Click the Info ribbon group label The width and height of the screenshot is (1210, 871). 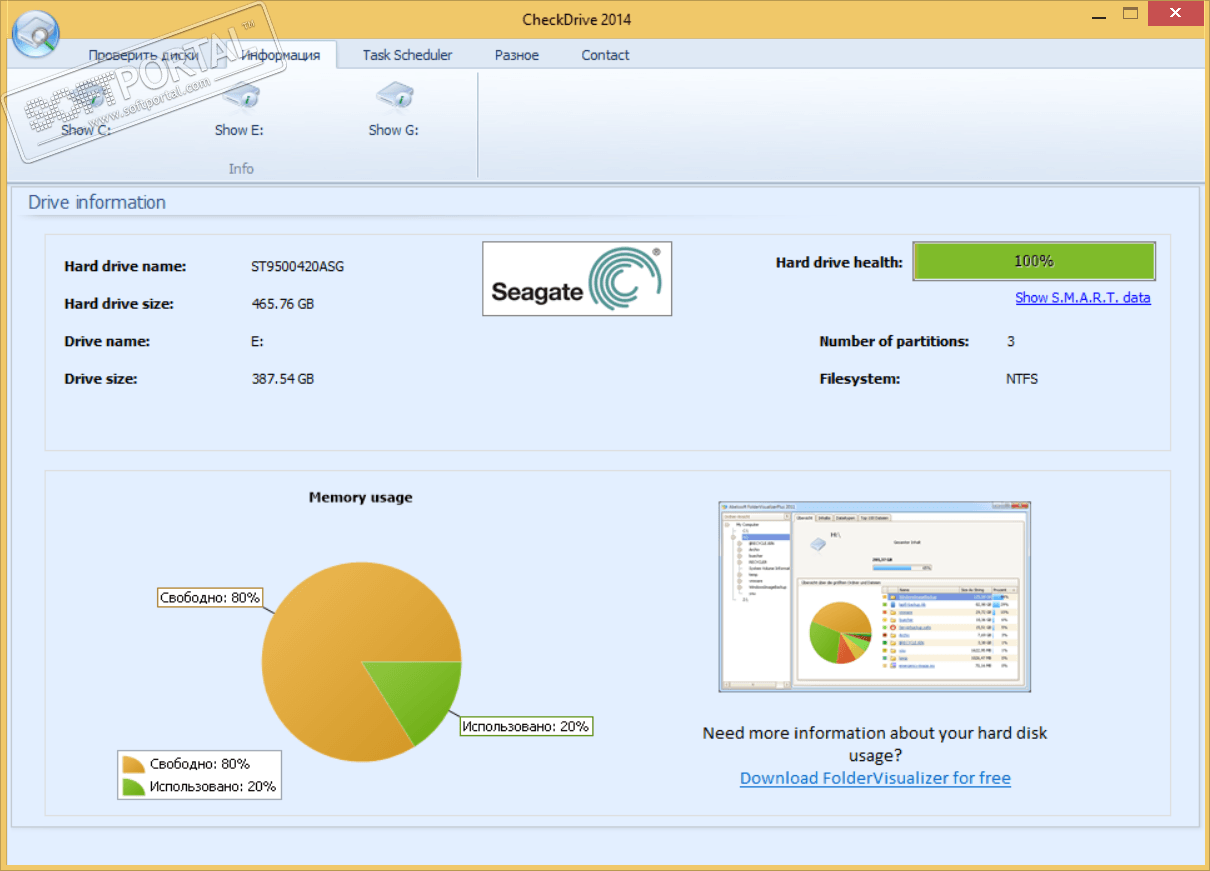[x=241, y=169]
